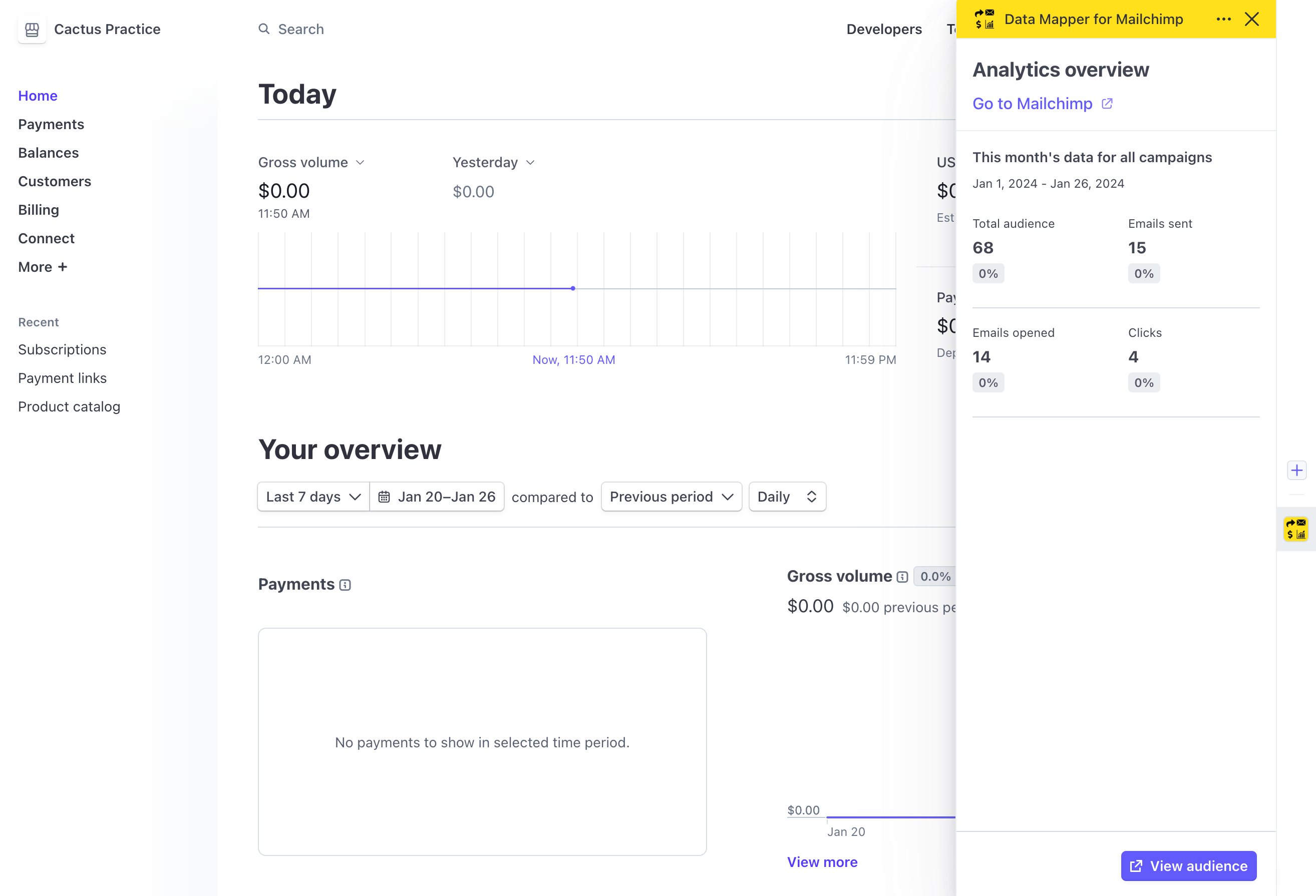Open the Developers menu
1316x896 pixels.
(884, 29)
